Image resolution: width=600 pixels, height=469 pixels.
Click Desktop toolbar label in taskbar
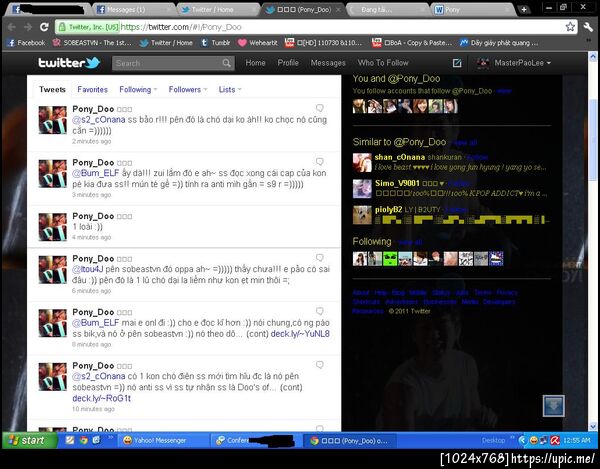coord(493,441)
